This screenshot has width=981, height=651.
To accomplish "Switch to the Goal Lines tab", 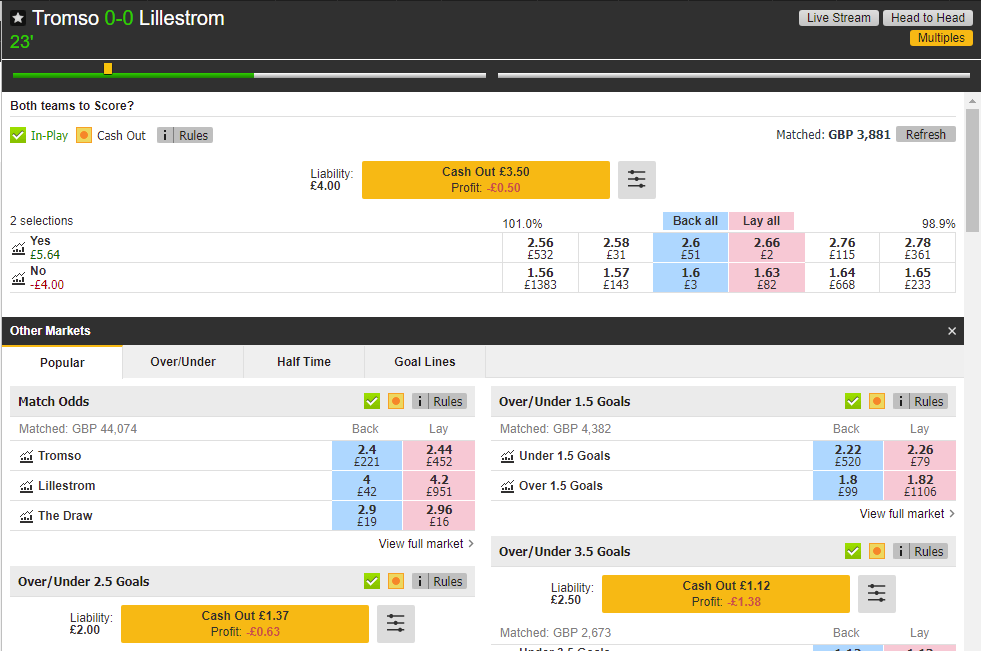I will point(424,362).
